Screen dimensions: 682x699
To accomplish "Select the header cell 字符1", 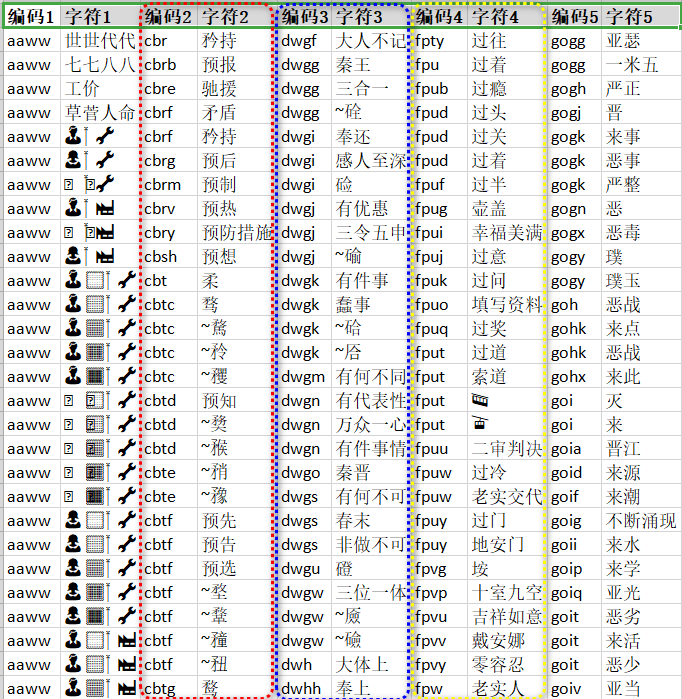I will point(100,17).
